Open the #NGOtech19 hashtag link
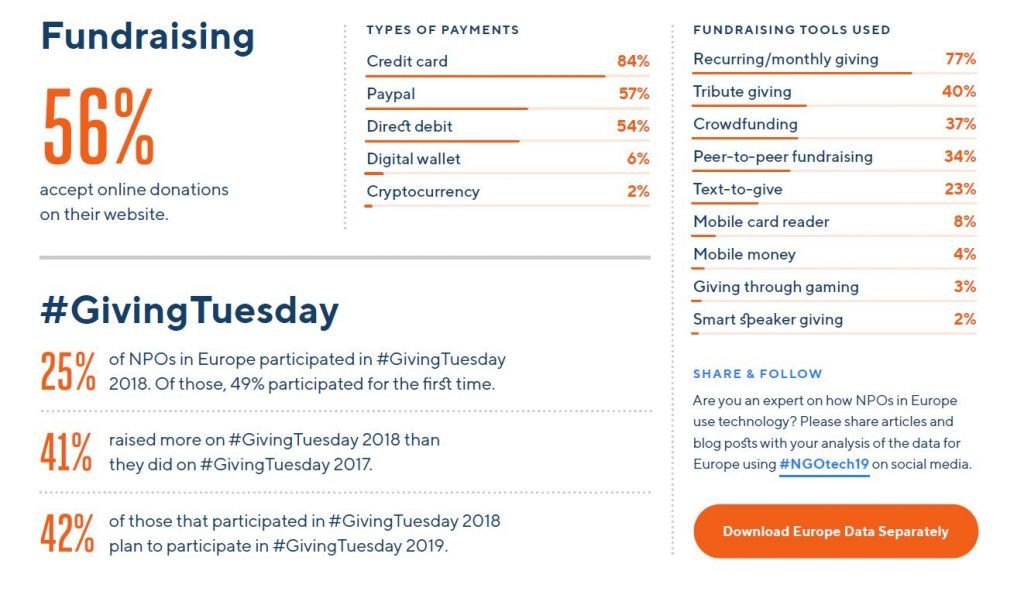 pyautogui.click(x=824, y=464)
